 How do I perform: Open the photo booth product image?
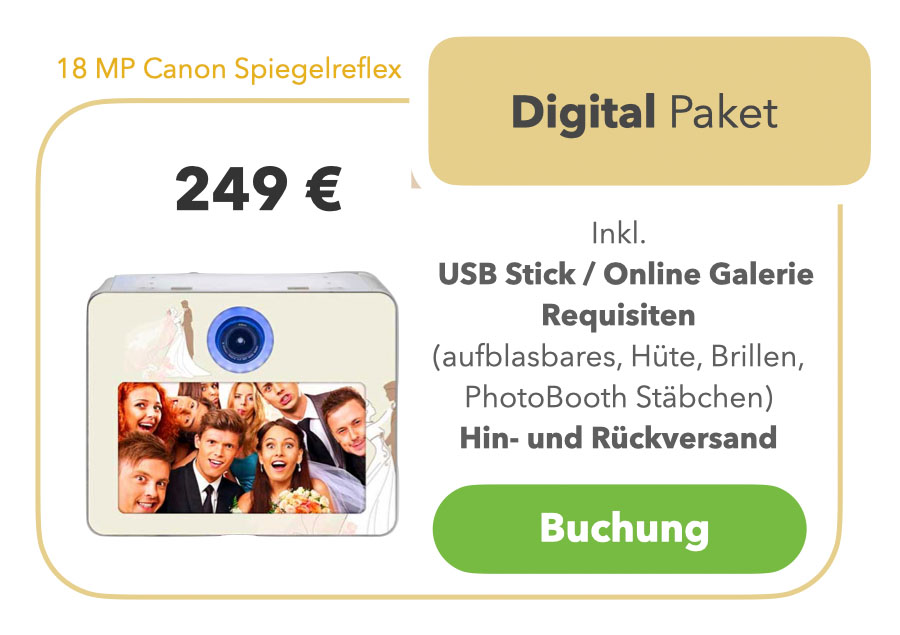tap(242, 405)
